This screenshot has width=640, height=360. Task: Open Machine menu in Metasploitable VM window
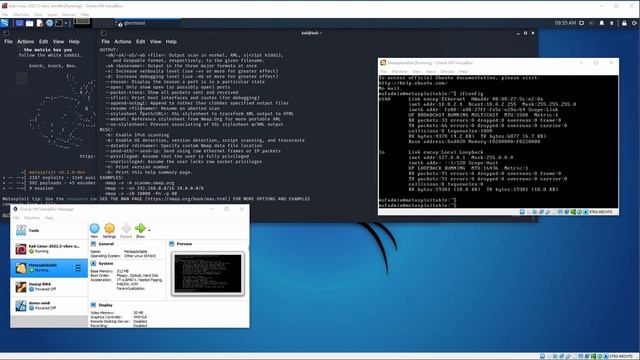[399, 71]
